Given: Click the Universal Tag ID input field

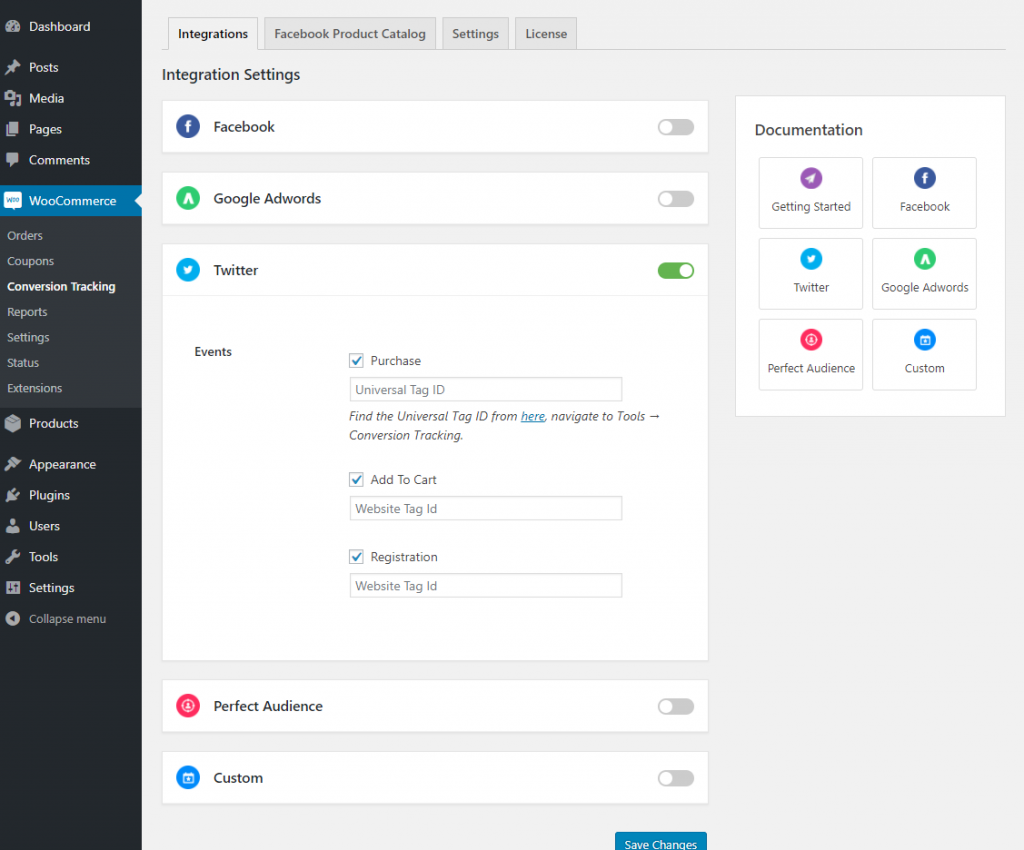Looking at the screenshot, I should click(485, 389).
